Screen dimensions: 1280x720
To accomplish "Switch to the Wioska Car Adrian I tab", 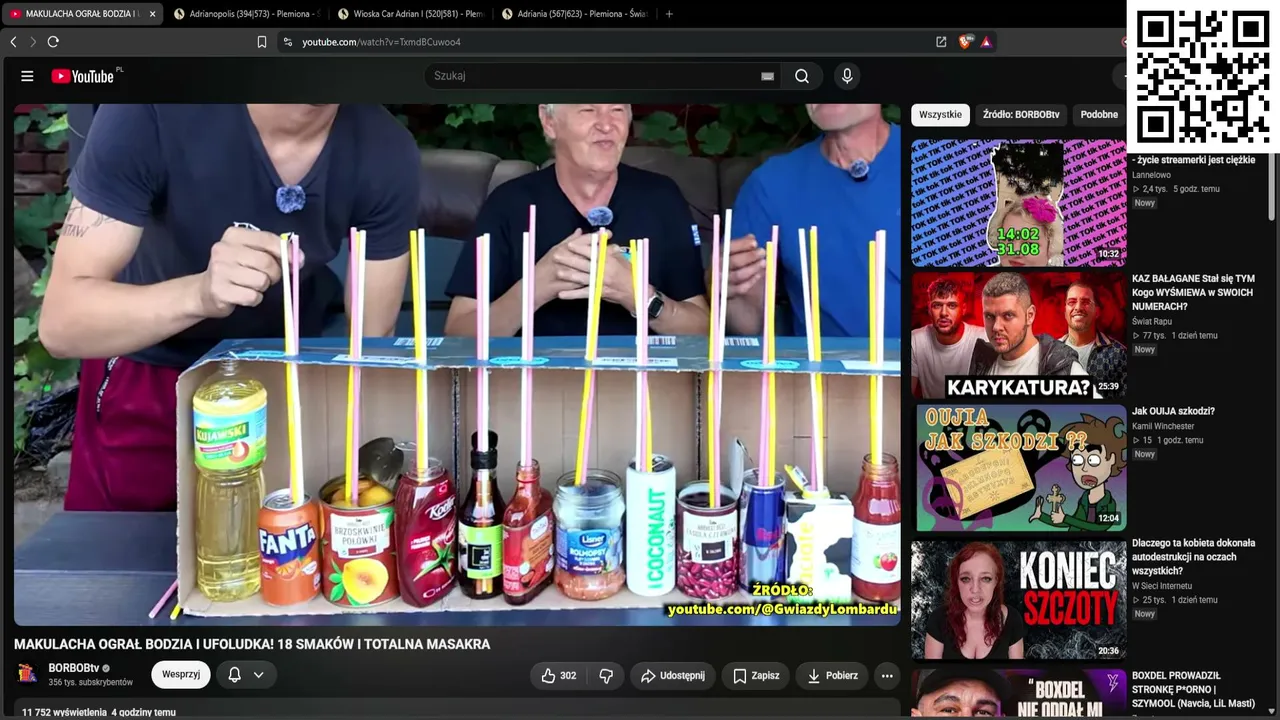I will pyautogui.click(x=410, y=14).
